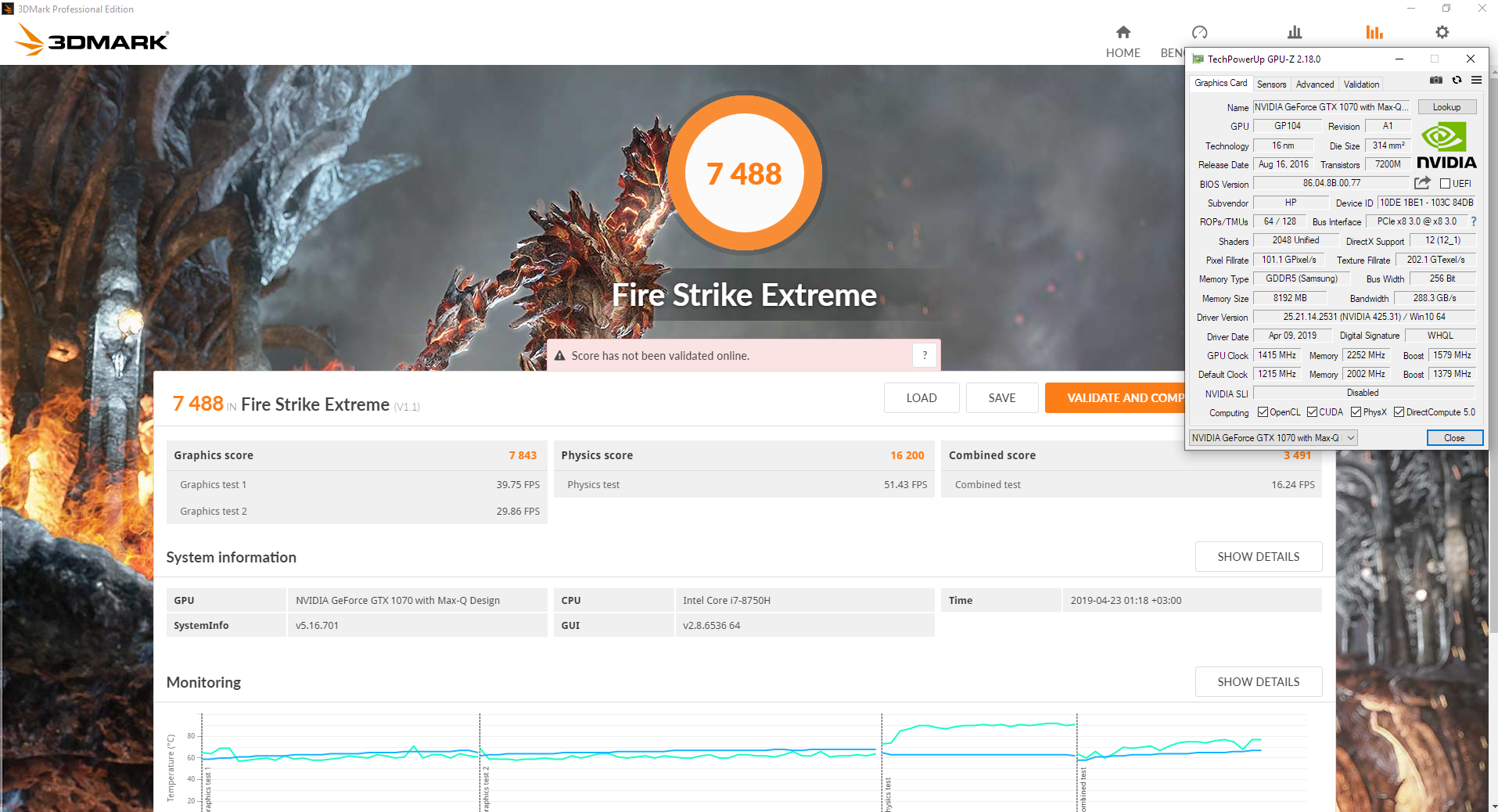This screenshot has width=1498, height=812.
Task: Click the NVIDIA GeForce GTX 1070 GPU value
Action: 397,600
